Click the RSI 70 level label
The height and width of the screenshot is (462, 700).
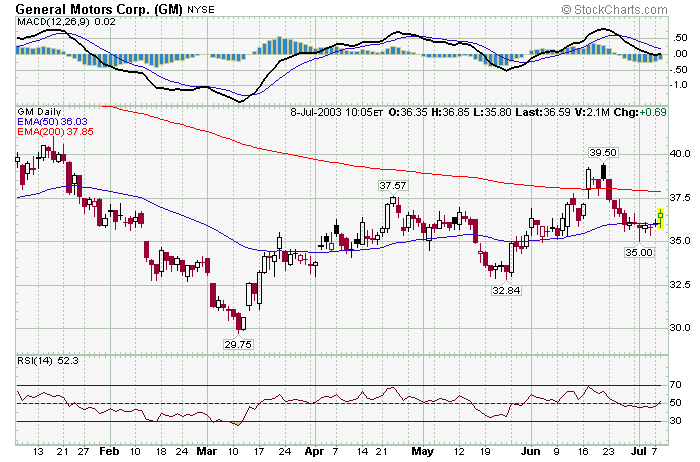[676, 384]
